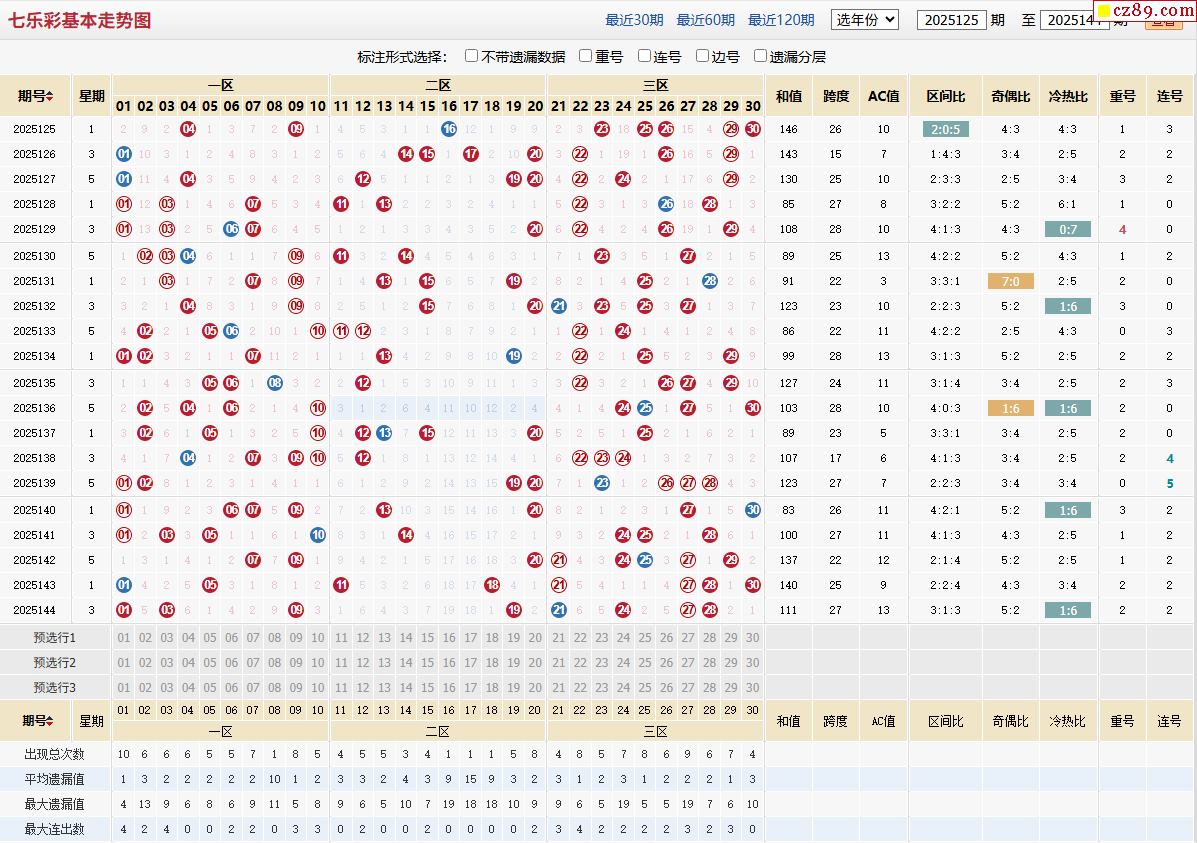
Task: Enable the 不带遗漏数据 checkbox
Action: [470, 57]
